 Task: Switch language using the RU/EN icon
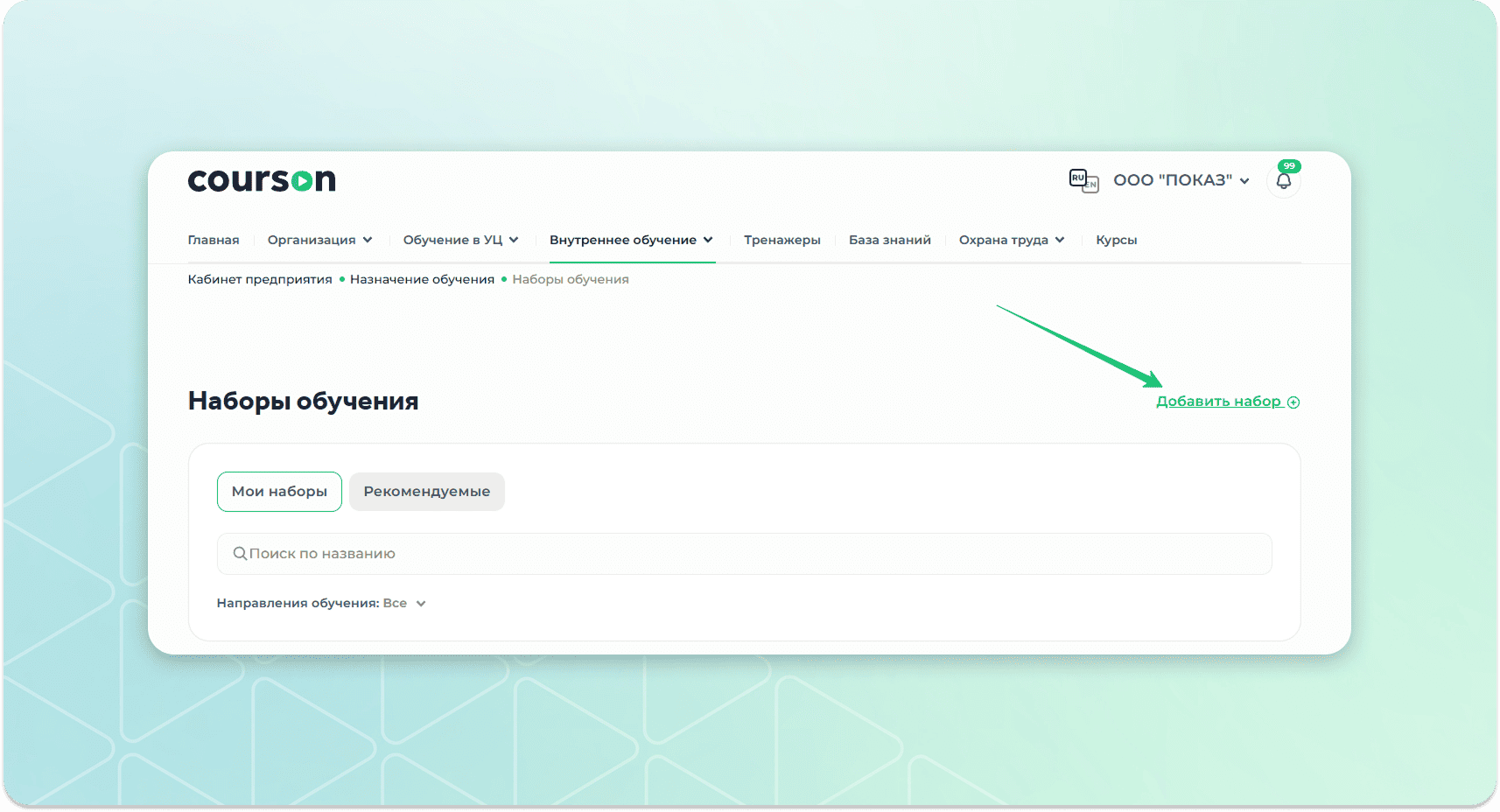click(1083, 180)
